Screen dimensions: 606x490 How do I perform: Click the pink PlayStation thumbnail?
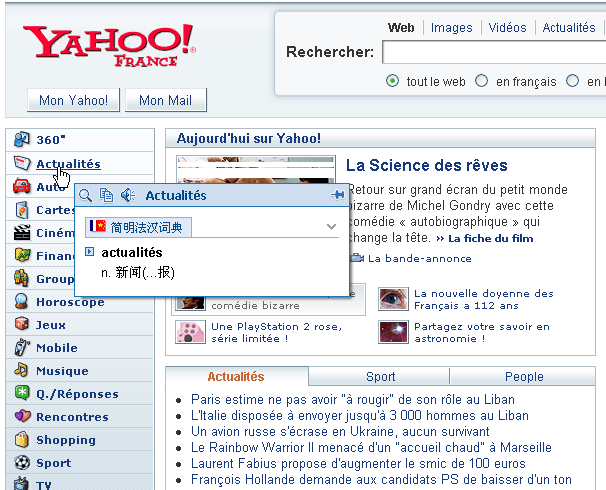(x=190, y=332)
